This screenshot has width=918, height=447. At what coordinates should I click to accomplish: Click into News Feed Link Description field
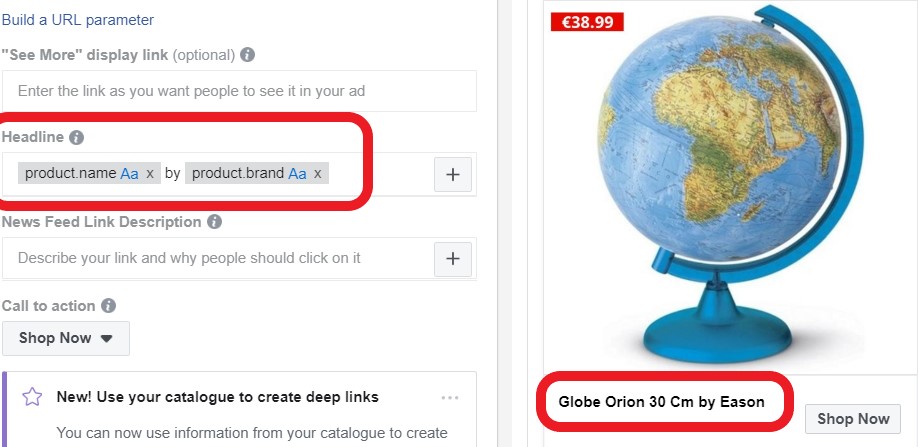pyautogui.click(x=215, y=258)
